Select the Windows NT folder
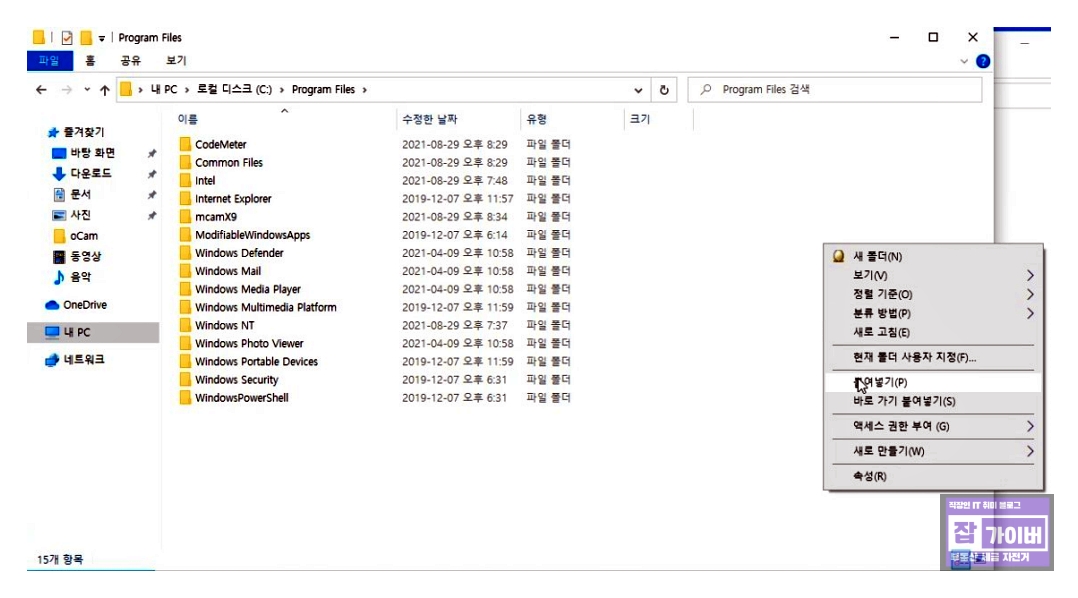This screenshot has height=598, width=1078. click(224, 325)
